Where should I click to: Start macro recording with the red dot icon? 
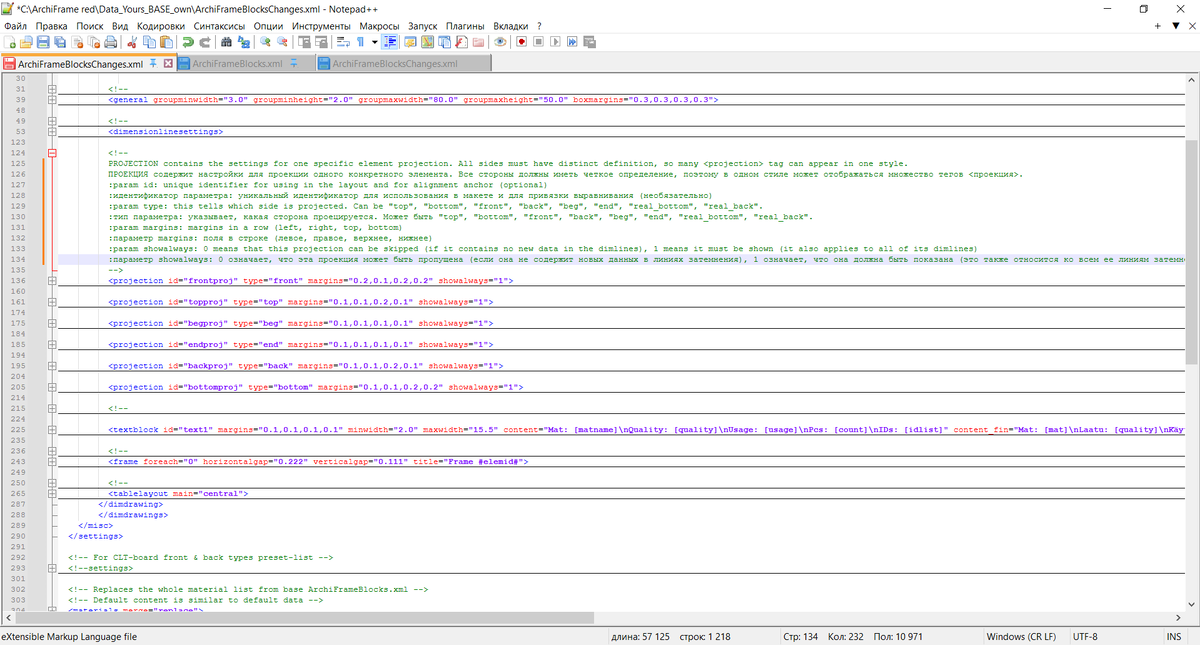point(522,42)
